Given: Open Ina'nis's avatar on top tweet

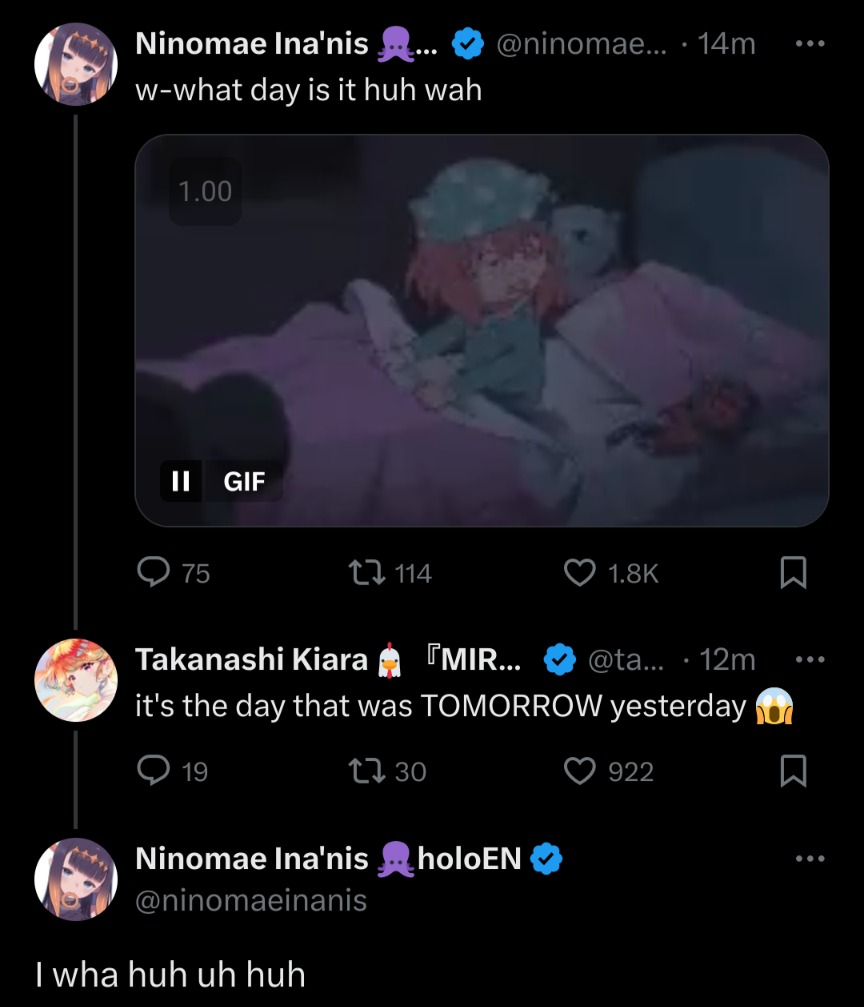Looking at the screenshot, I should coord(76,66).
